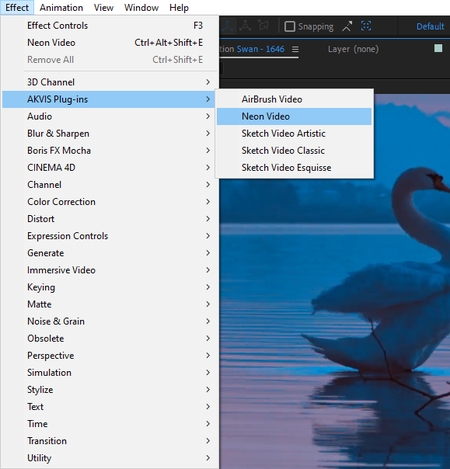Open the Animation menu
Viewport: 450px width, 469px height.
tap(61, 7)
